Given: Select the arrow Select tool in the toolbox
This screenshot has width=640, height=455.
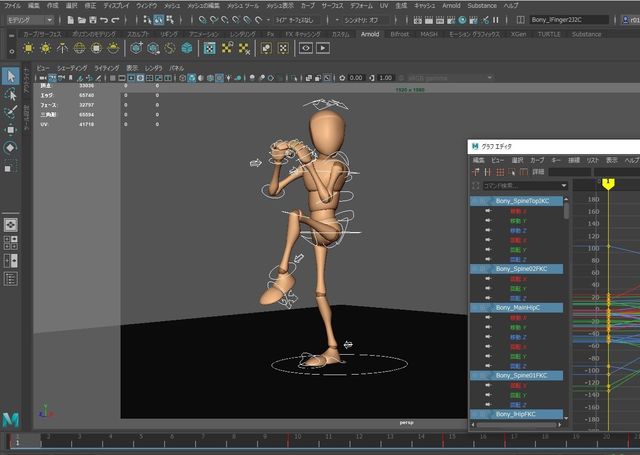Looking at the screenshot, I should [11, 76].
